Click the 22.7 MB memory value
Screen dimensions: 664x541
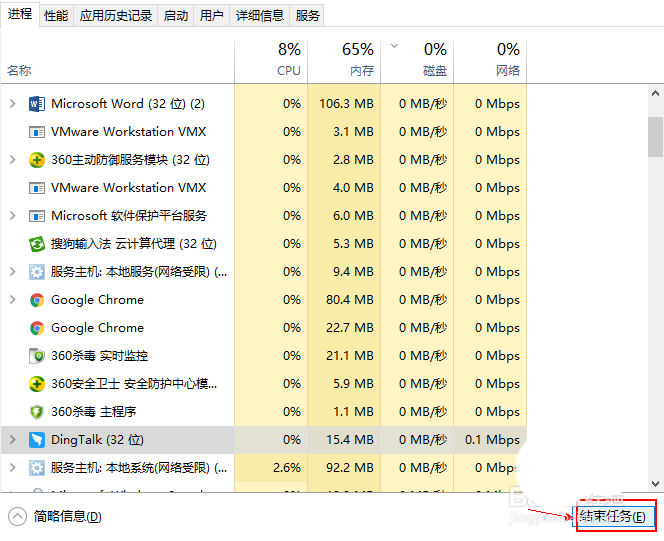pyautogui.click(x=350, y=328)
